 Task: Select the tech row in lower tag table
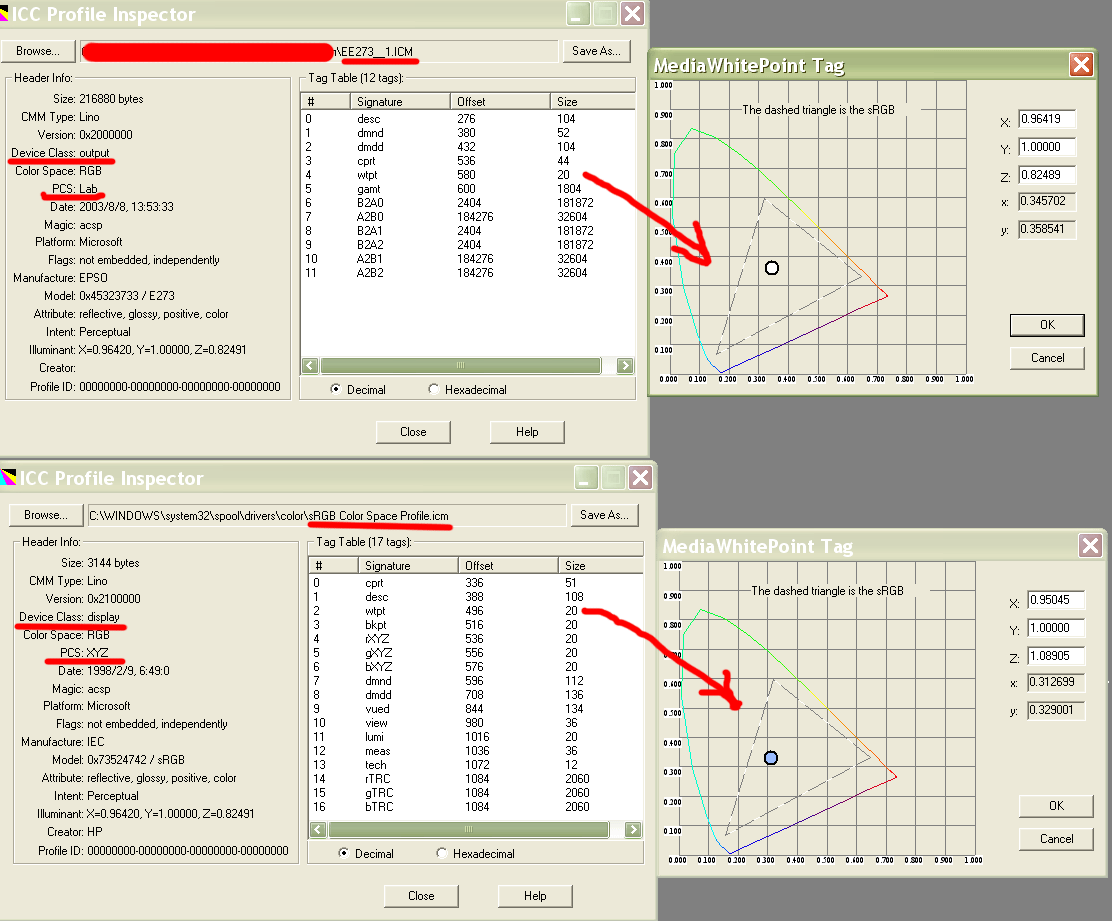click(476, 765)
